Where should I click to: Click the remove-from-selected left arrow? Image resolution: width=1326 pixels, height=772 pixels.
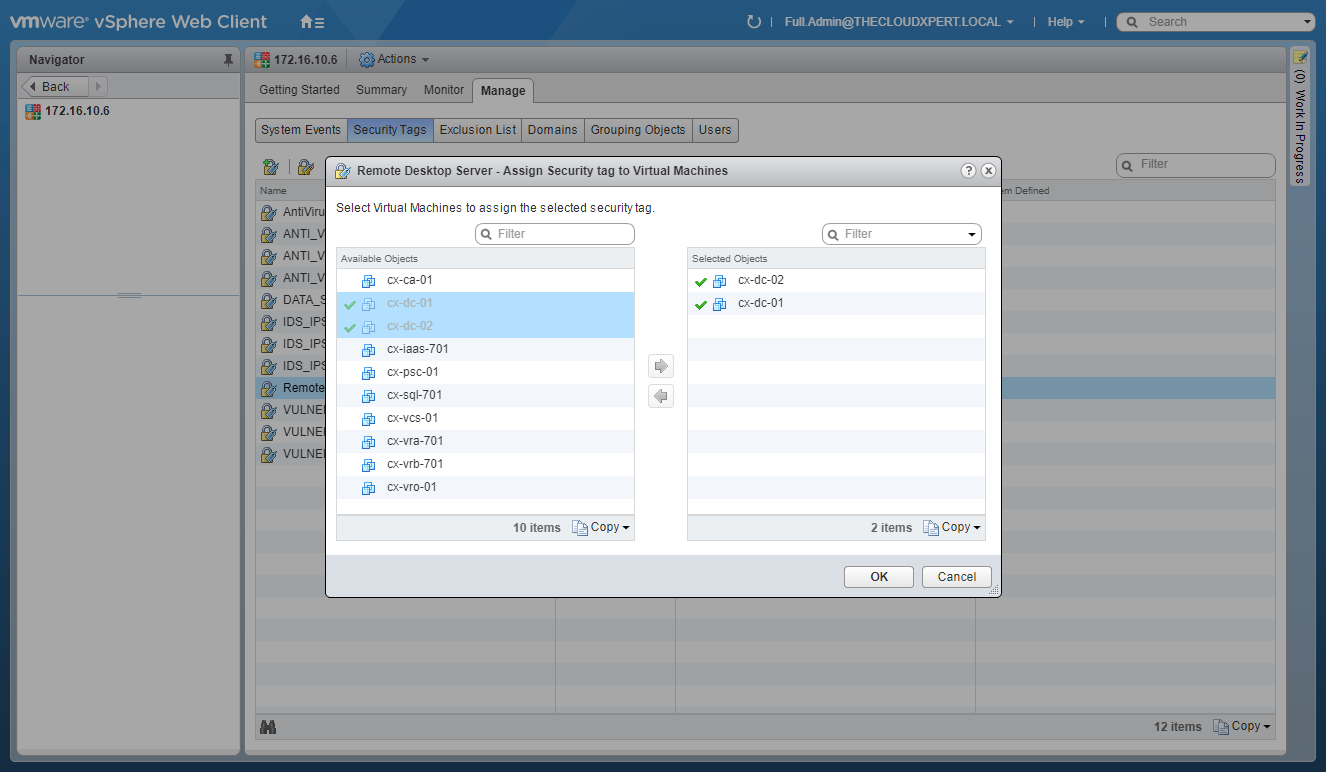tap(660, 397)
